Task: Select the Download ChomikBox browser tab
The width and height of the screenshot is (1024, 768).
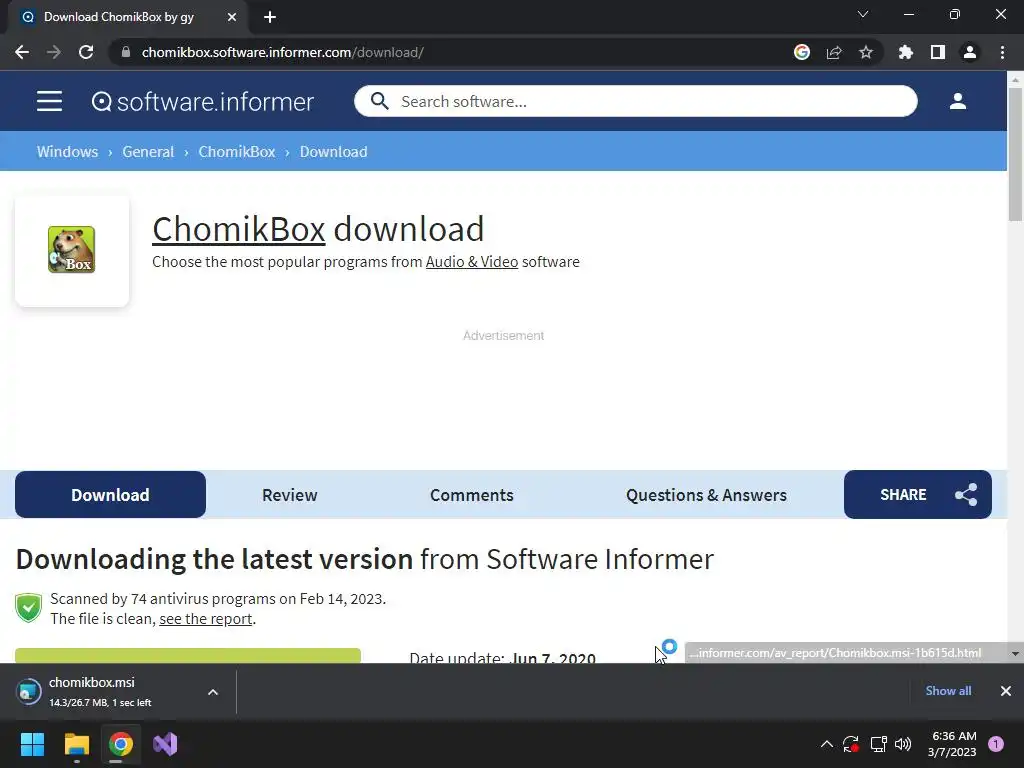Action: (x=127, y=17)
